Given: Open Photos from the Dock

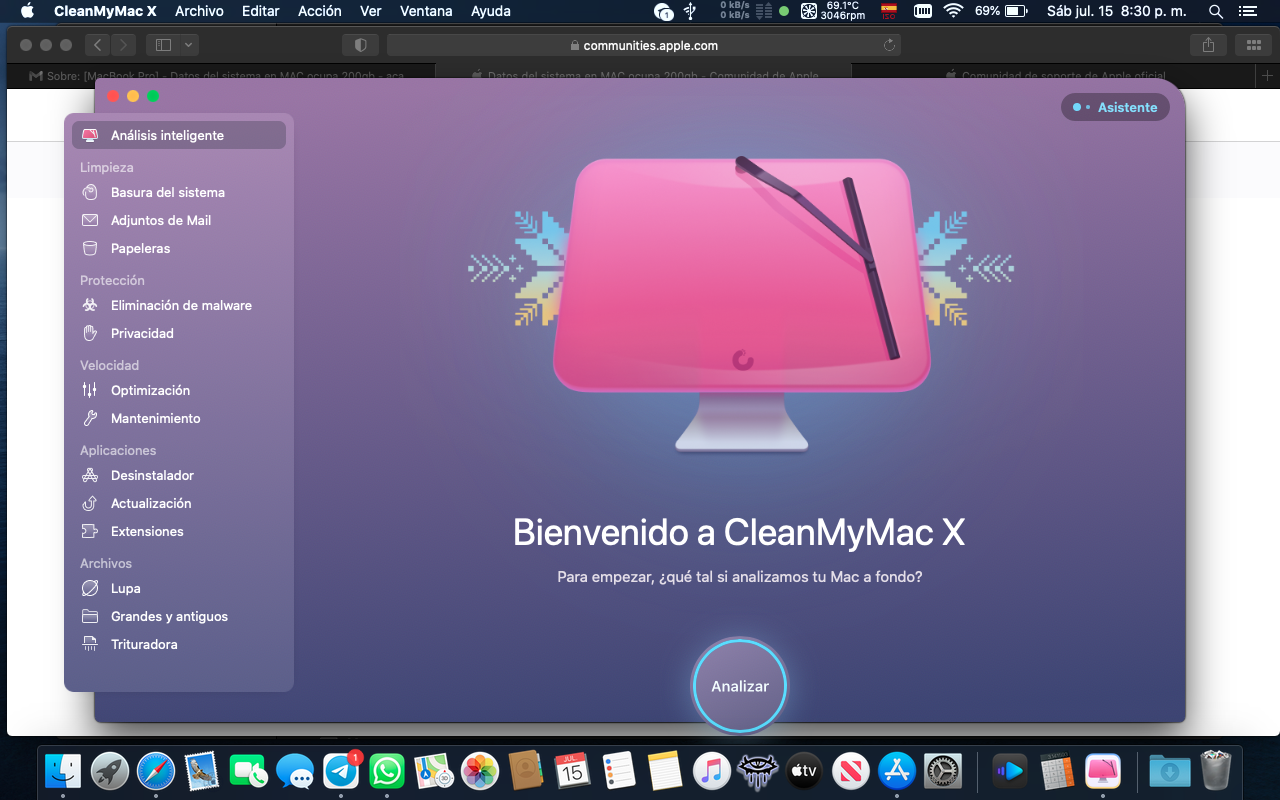Looking at the screenshot, I should click(x=480, y=771).
